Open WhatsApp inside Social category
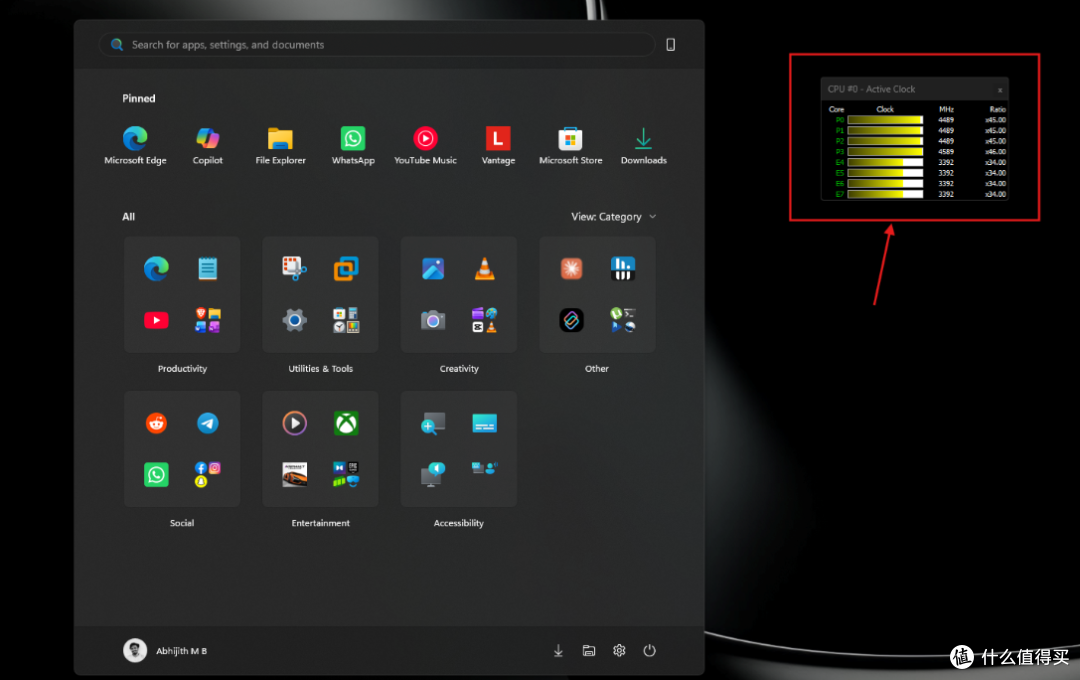This screenshot has height=680, width=1080. coord(156,474)
